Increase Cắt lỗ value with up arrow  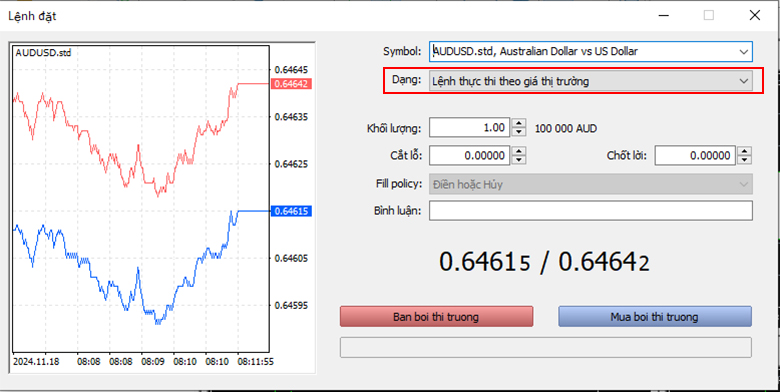518,151
